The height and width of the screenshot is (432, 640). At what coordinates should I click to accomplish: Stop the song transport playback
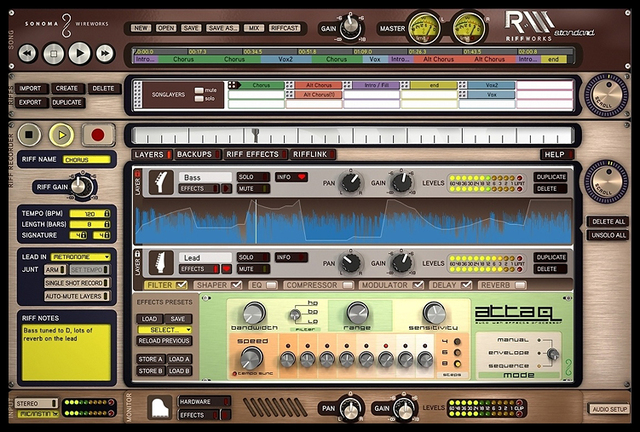pos(53,53)
